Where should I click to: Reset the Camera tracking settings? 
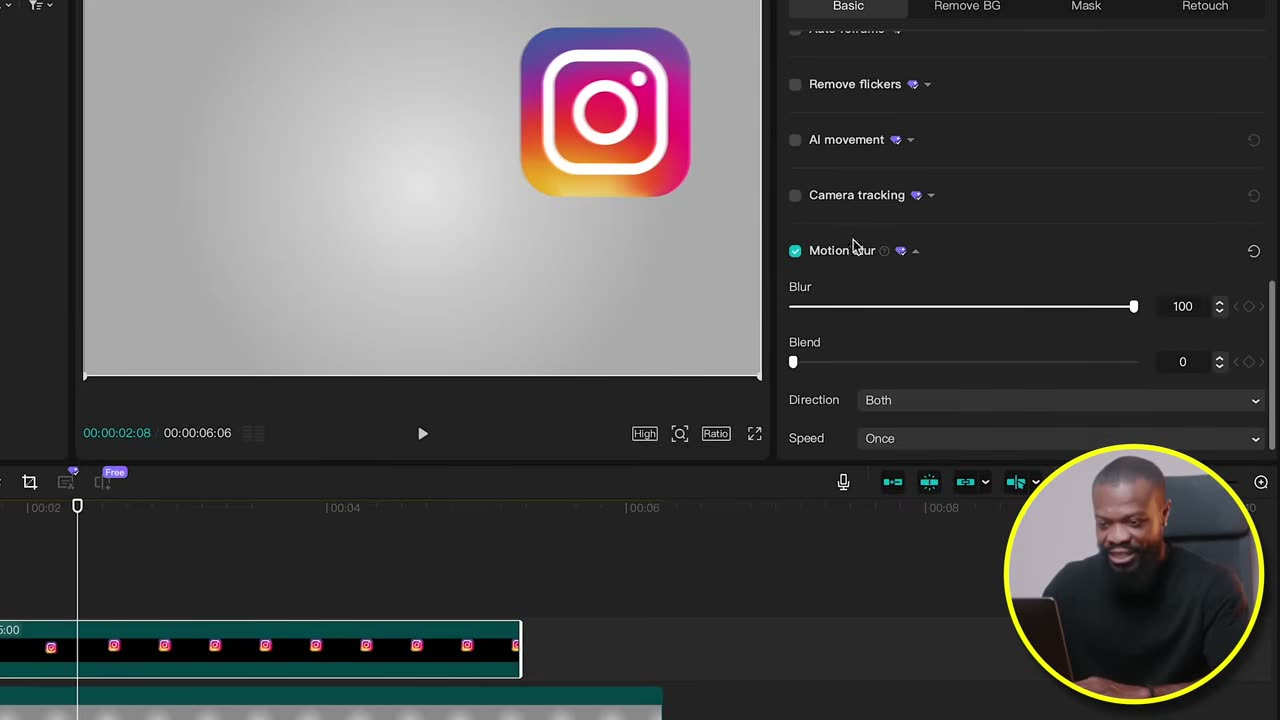click(1253, 196)
